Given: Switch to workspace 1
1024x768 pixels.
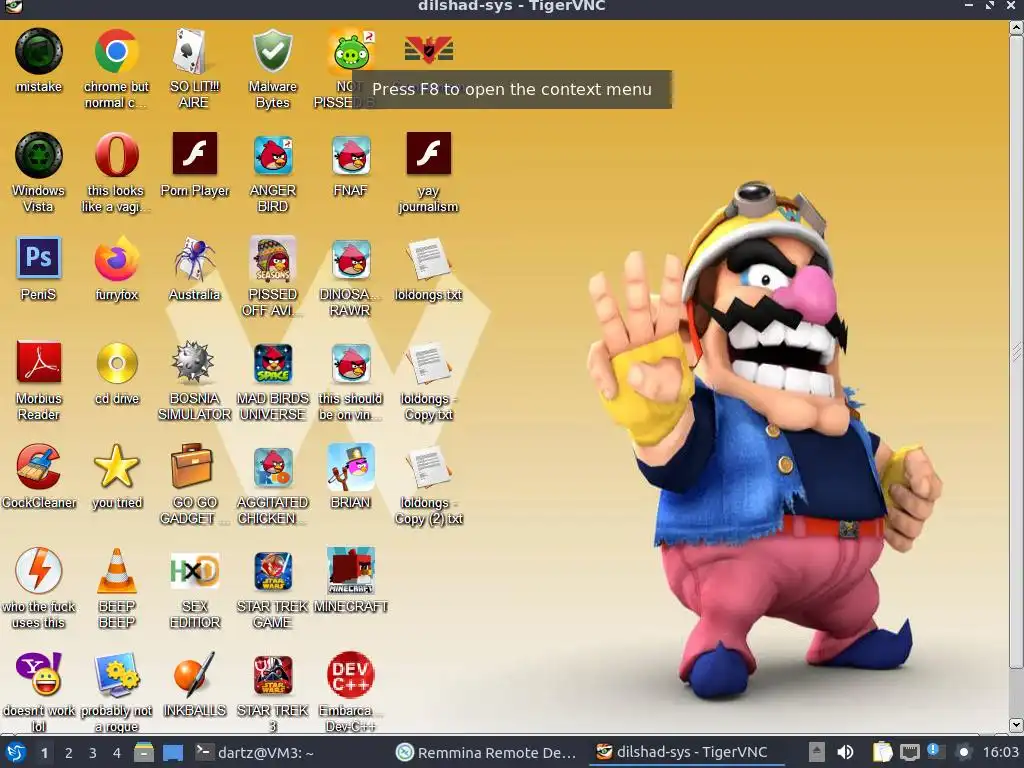Looking at the screenshot, I should (44, 753).
